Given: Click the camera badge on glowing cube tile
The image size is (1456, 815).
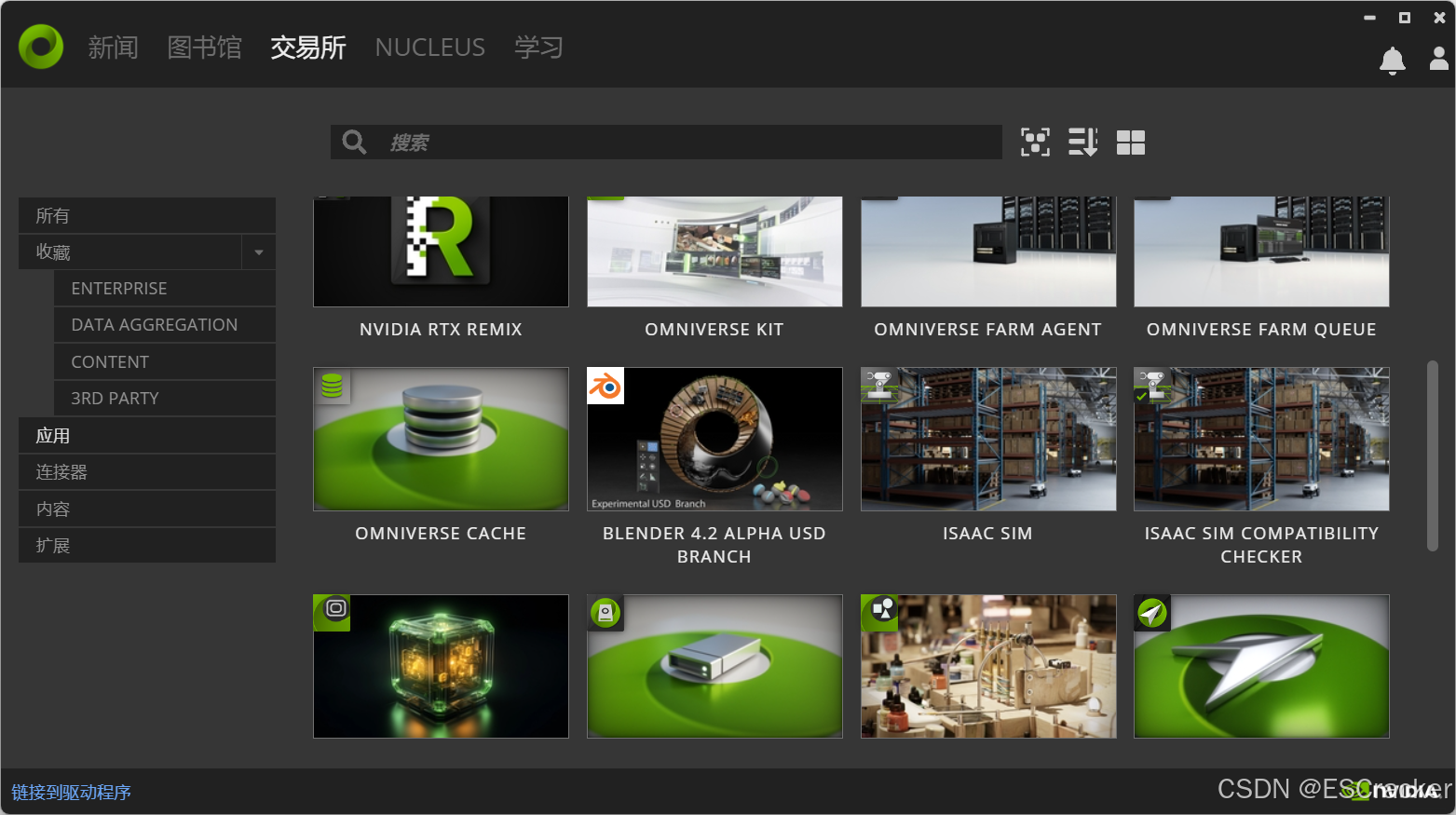Looking at the screenshot, I should point(333,613).
